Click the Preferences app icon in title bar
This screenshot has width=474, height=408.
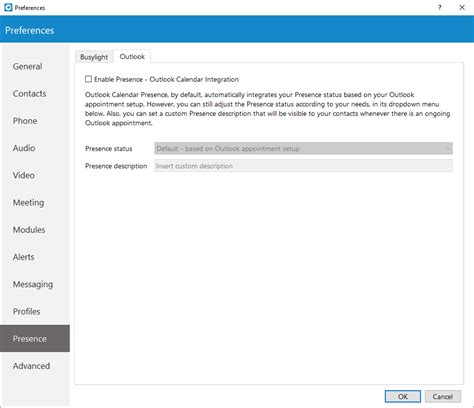(8, 7)
